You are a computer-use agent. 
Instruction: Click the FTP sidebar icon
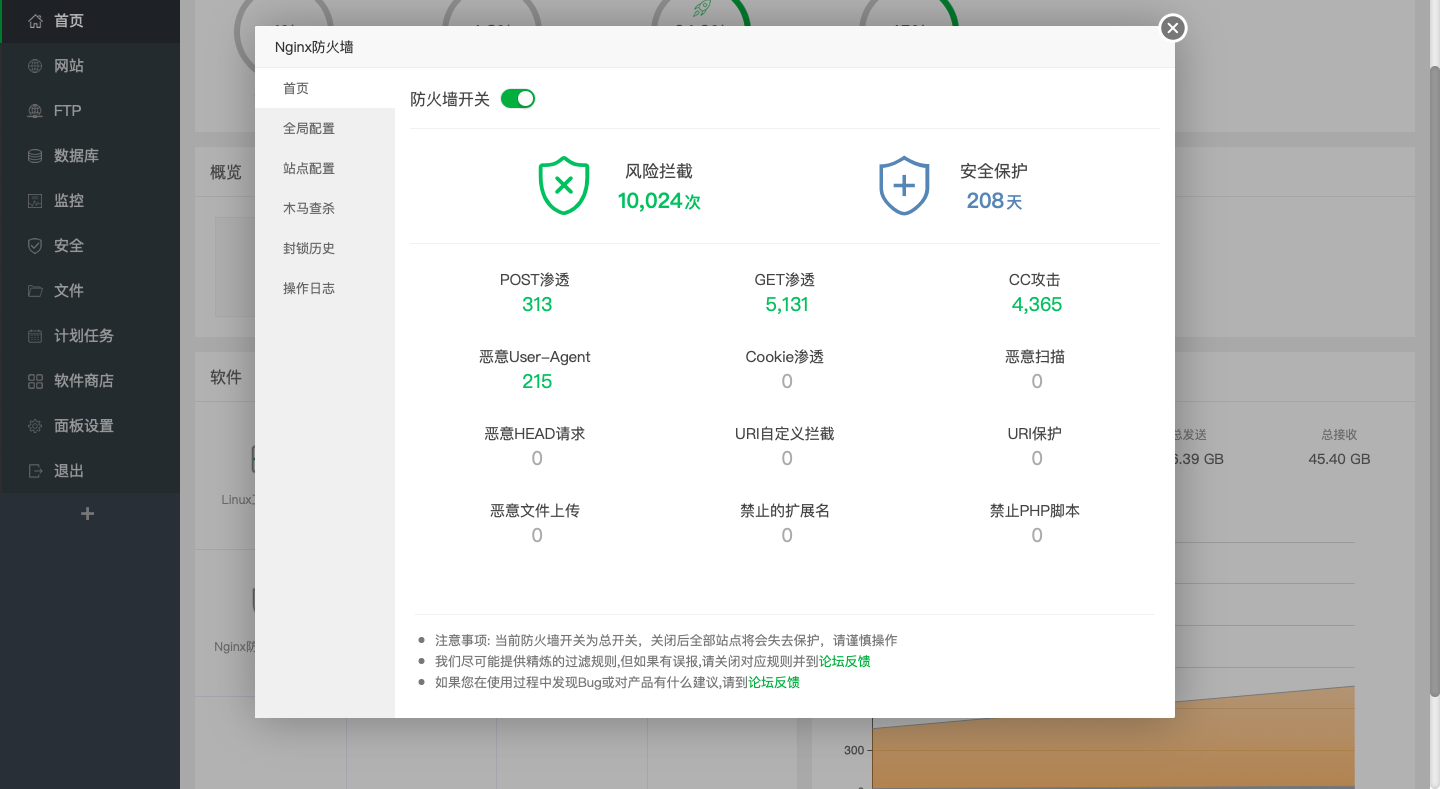[x=35, y=111]
